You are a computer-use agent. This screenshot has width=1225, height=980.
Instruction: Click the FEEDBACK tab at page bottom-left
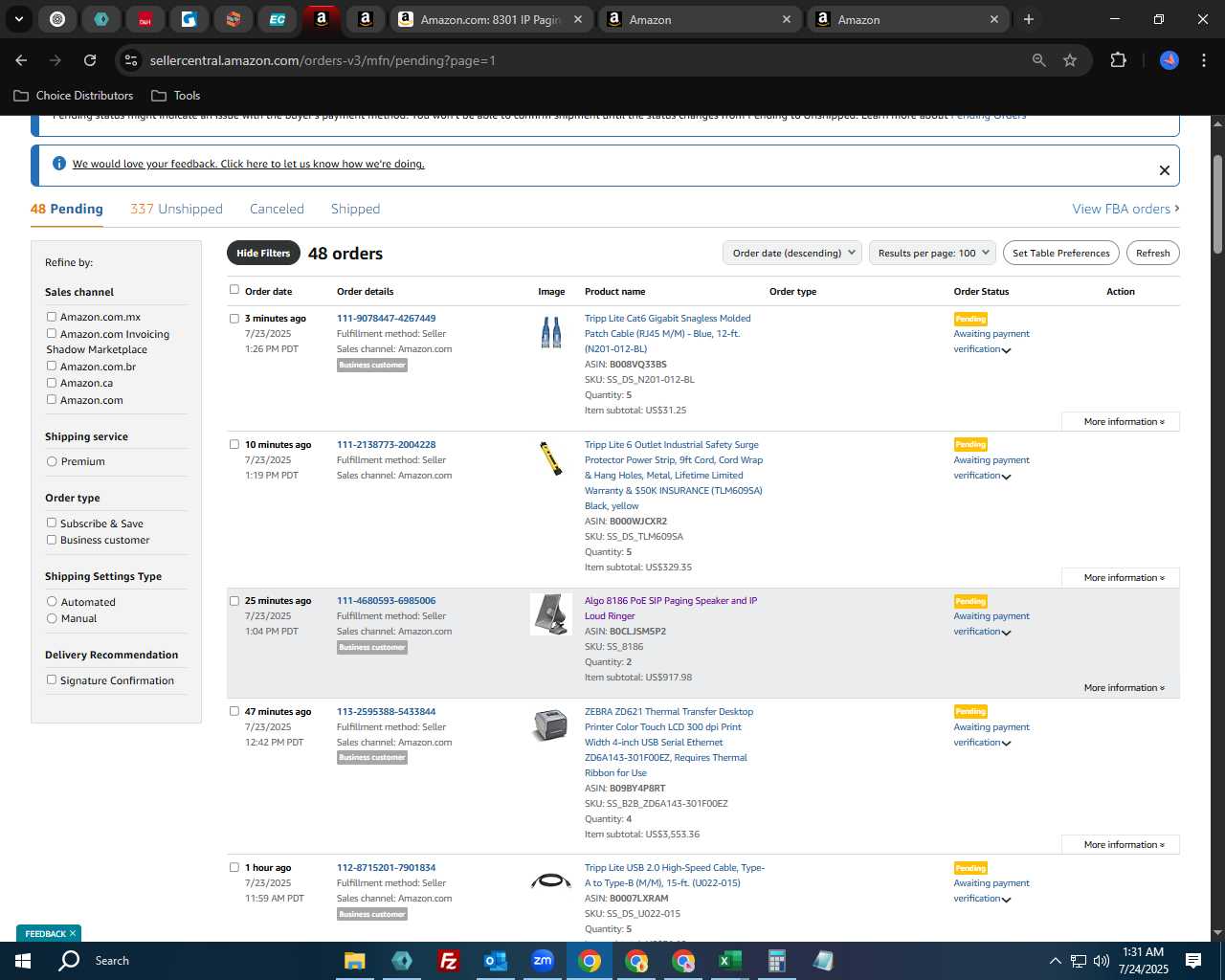click(49, 933)
